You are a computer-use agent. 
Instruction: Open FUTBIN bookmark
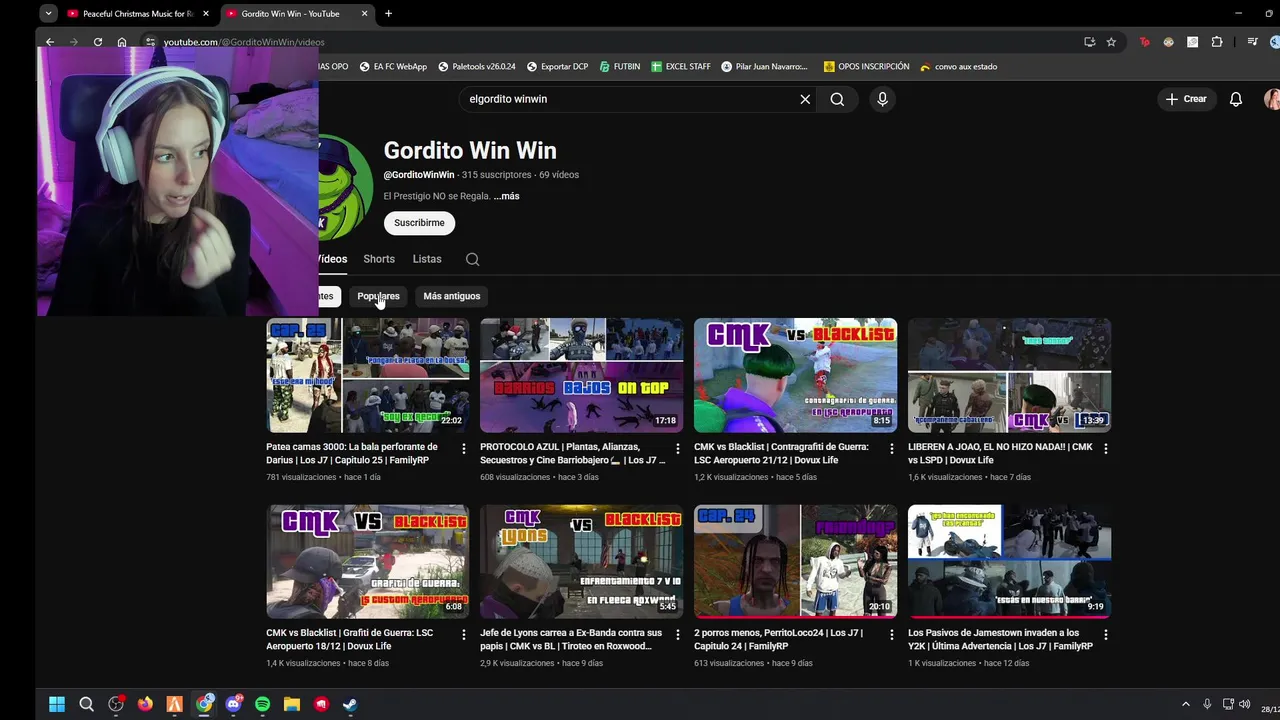[x=620, y=67]
